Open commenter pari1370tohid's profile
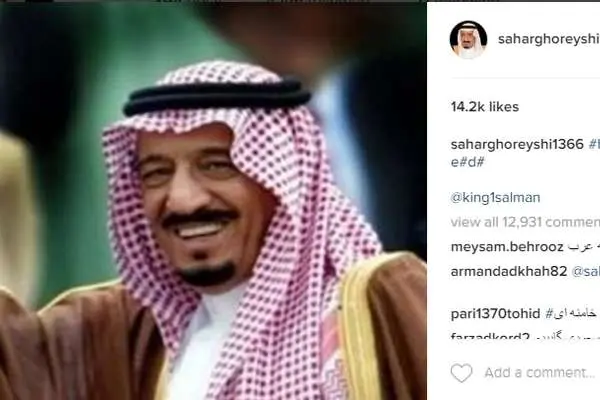600x400 pixels. pos(495,314)
